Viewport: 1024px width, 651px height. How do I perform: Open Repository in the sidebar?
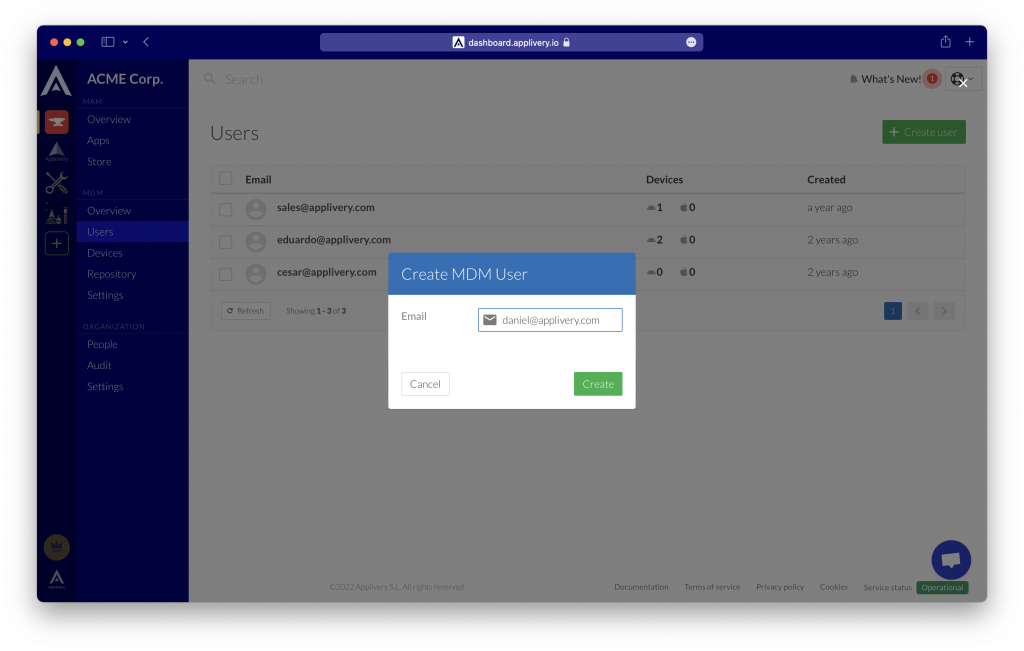click(x=112, y=274)
